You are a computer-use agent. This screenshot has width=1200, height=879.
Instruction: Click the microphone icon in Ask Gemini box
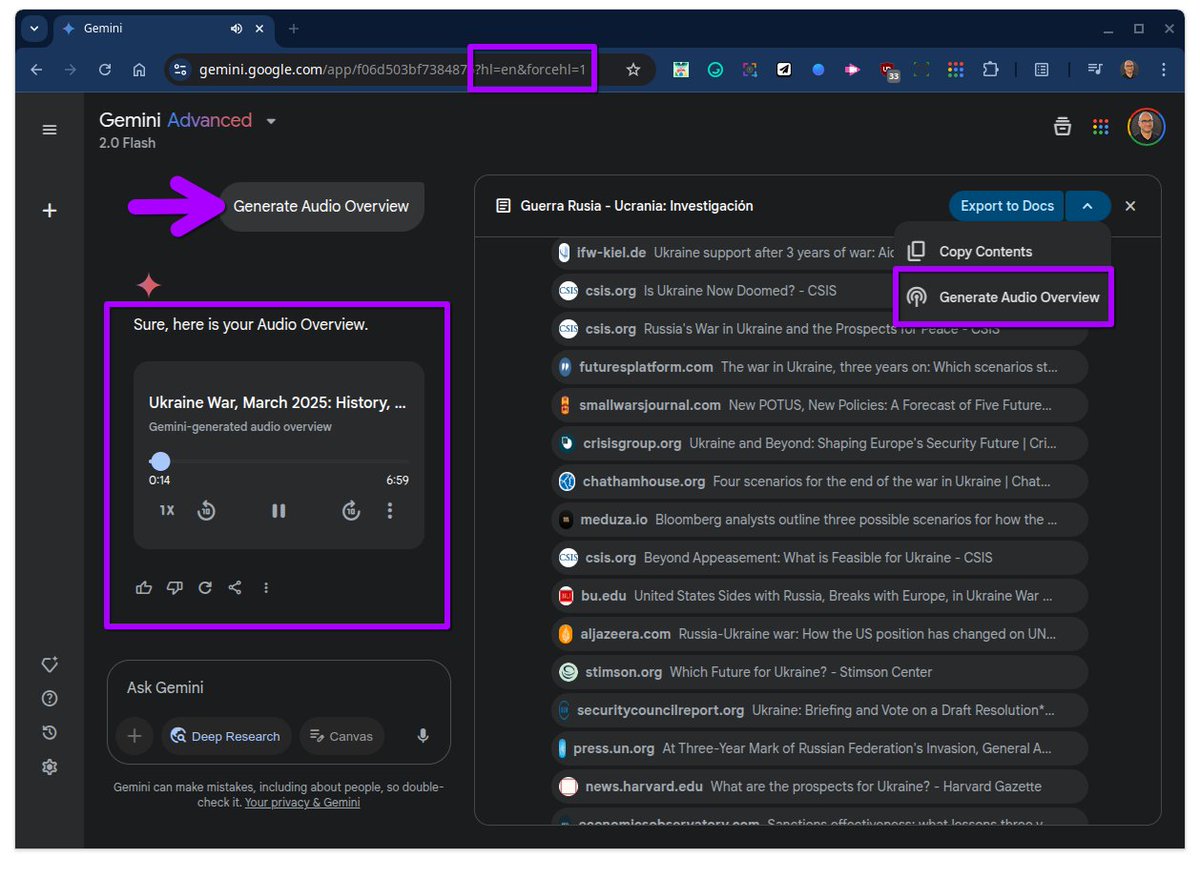click(423, 736)
